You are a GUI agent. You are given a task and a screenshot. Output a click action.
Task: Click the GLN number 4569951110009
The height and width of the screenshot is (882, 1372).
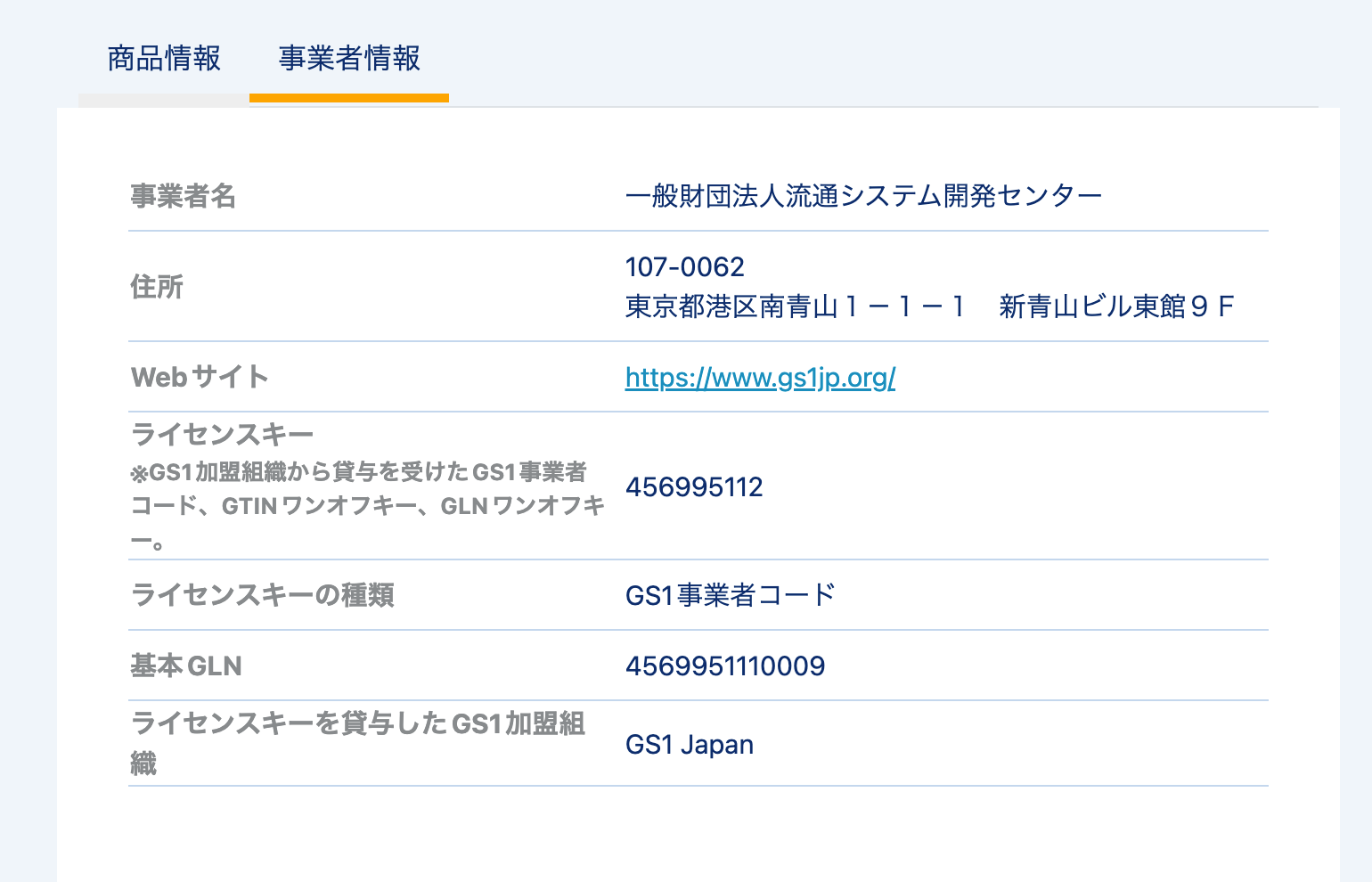point(725,665)
